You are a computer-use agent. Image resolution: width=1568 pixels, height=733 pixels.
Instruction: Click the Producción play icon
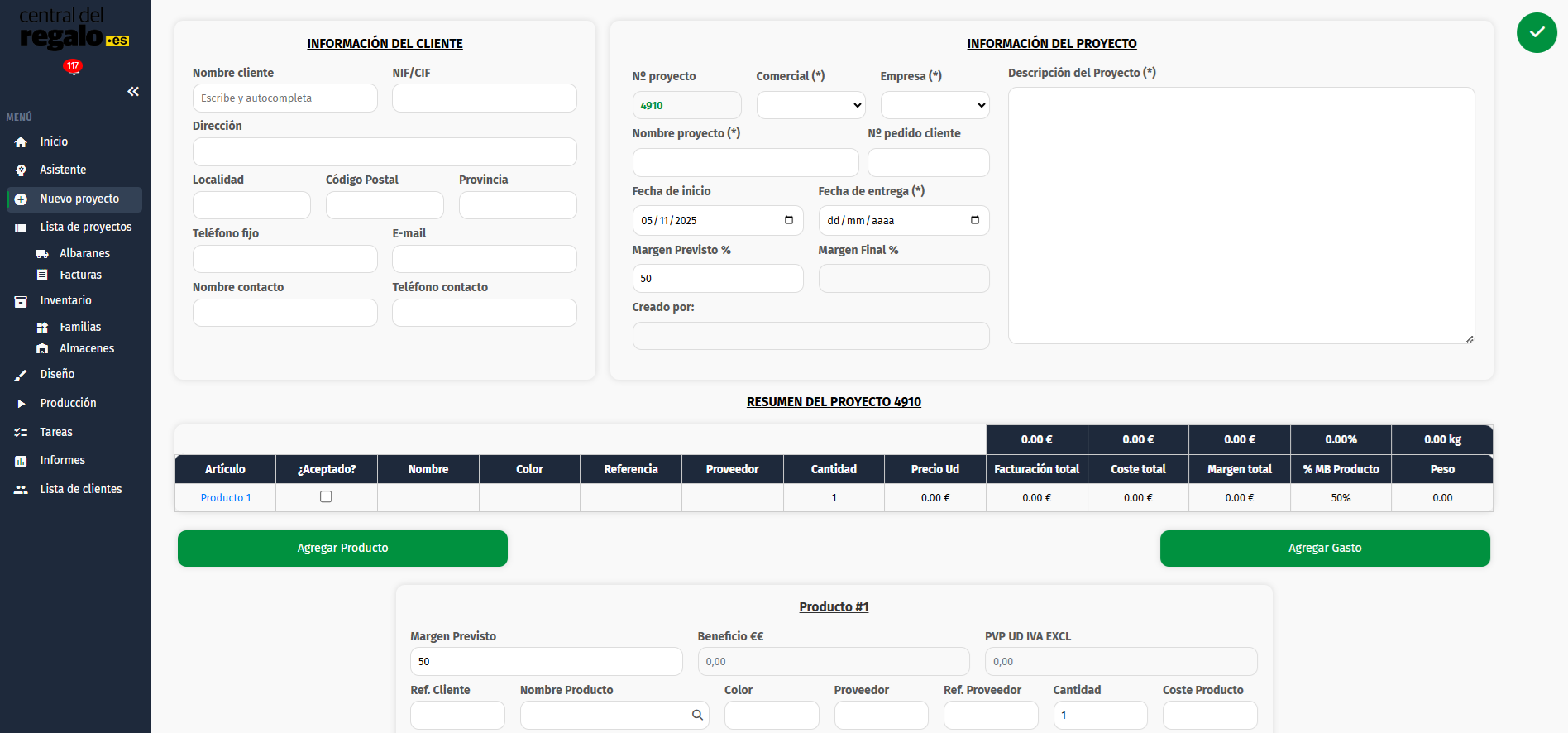[21, 404]
